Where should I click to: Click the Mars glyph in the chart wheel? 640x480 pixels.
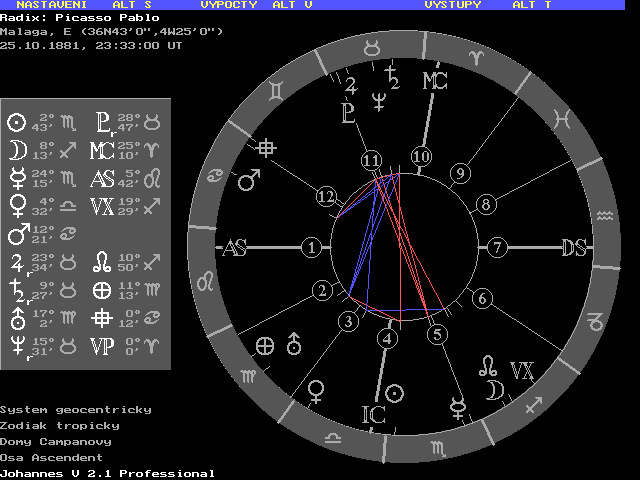[x=248, y=181]
